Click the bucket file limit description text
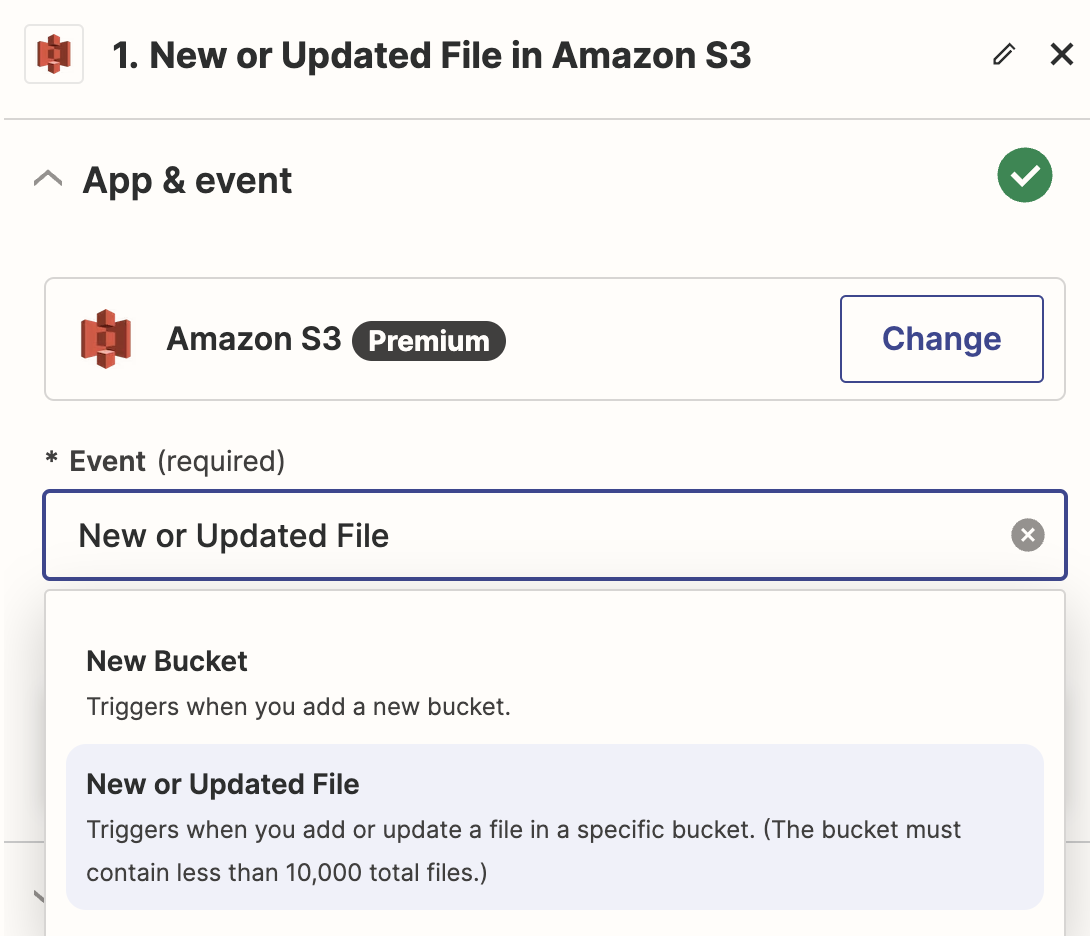The height and width of the screenshot is (936, 1090). coord(523,850)
